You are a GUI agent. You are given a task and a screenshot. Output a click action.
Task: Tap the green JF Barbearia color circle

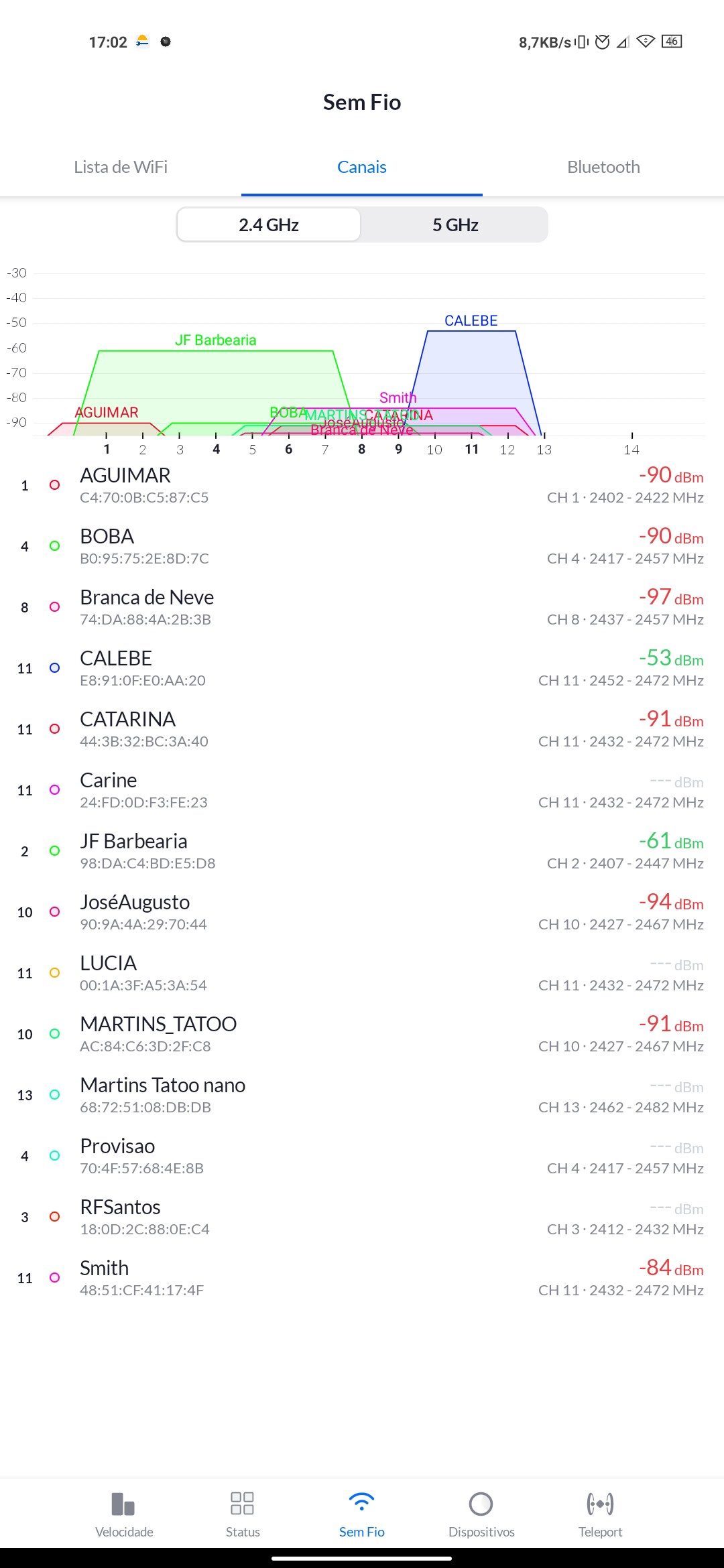pyautogui.click(x=55, y=851)
